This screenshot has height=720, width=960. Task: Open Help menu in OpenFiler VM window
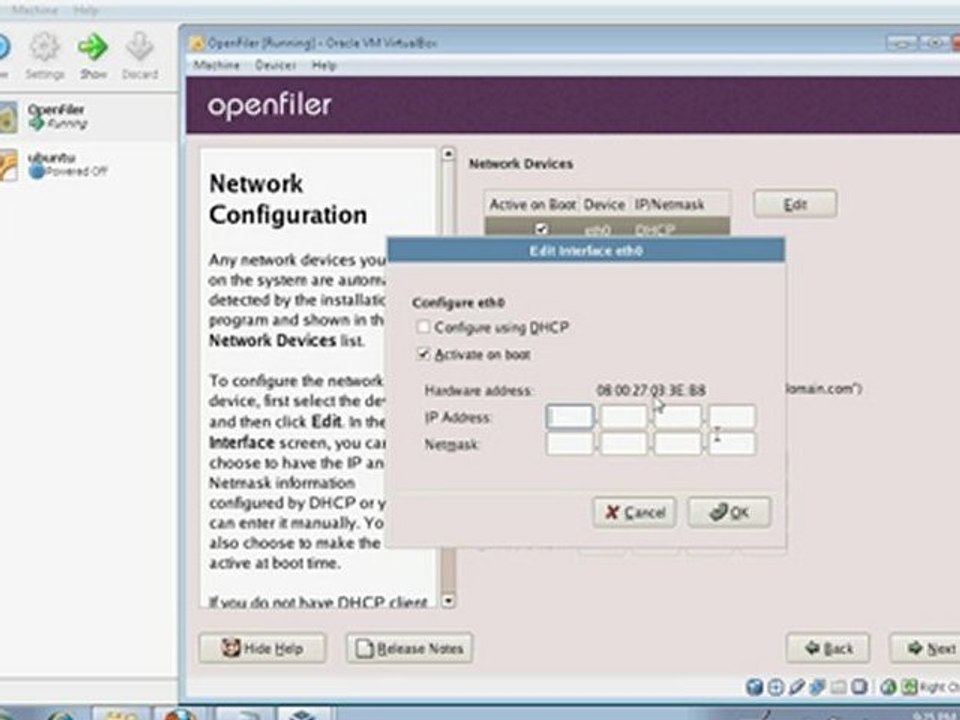click(324, 65)
